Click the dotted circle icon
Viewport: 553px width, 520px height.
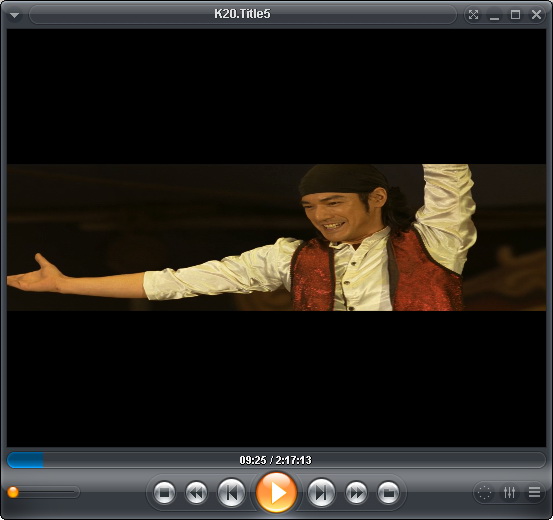tap(484, 492)
